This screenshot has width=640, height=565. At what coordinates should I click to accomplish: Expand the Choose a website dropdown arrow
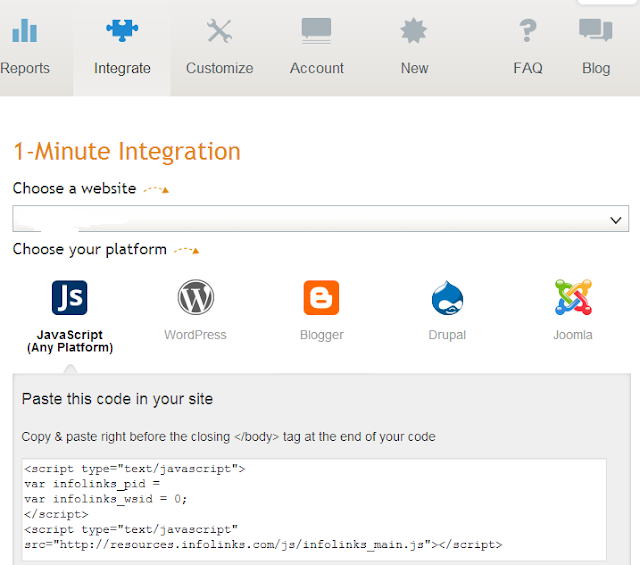click(616, 220)
